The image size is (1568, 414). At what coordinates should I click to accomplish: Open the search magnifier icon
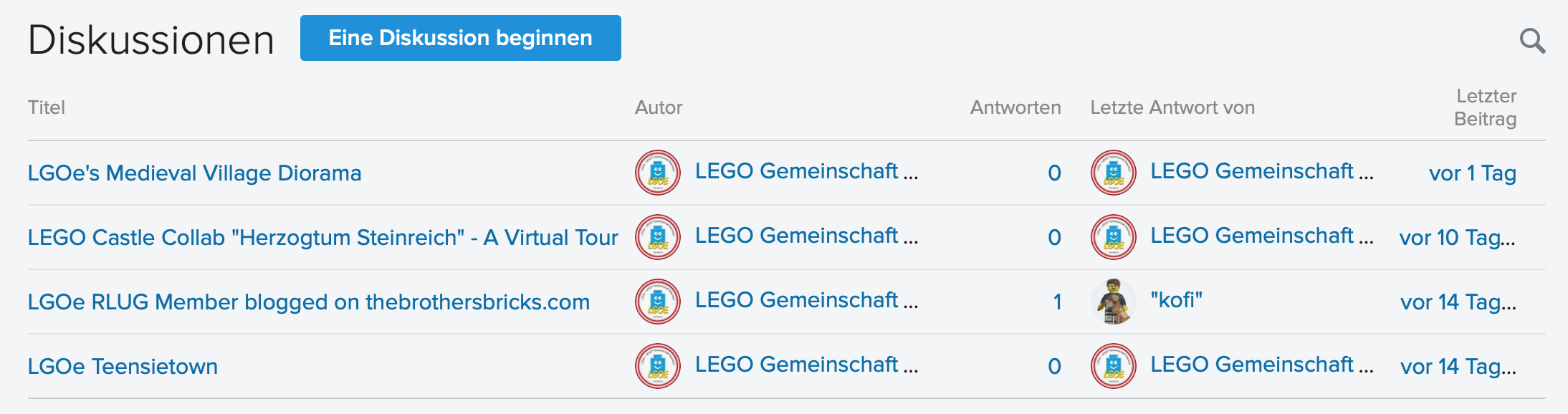[1534, 42]
